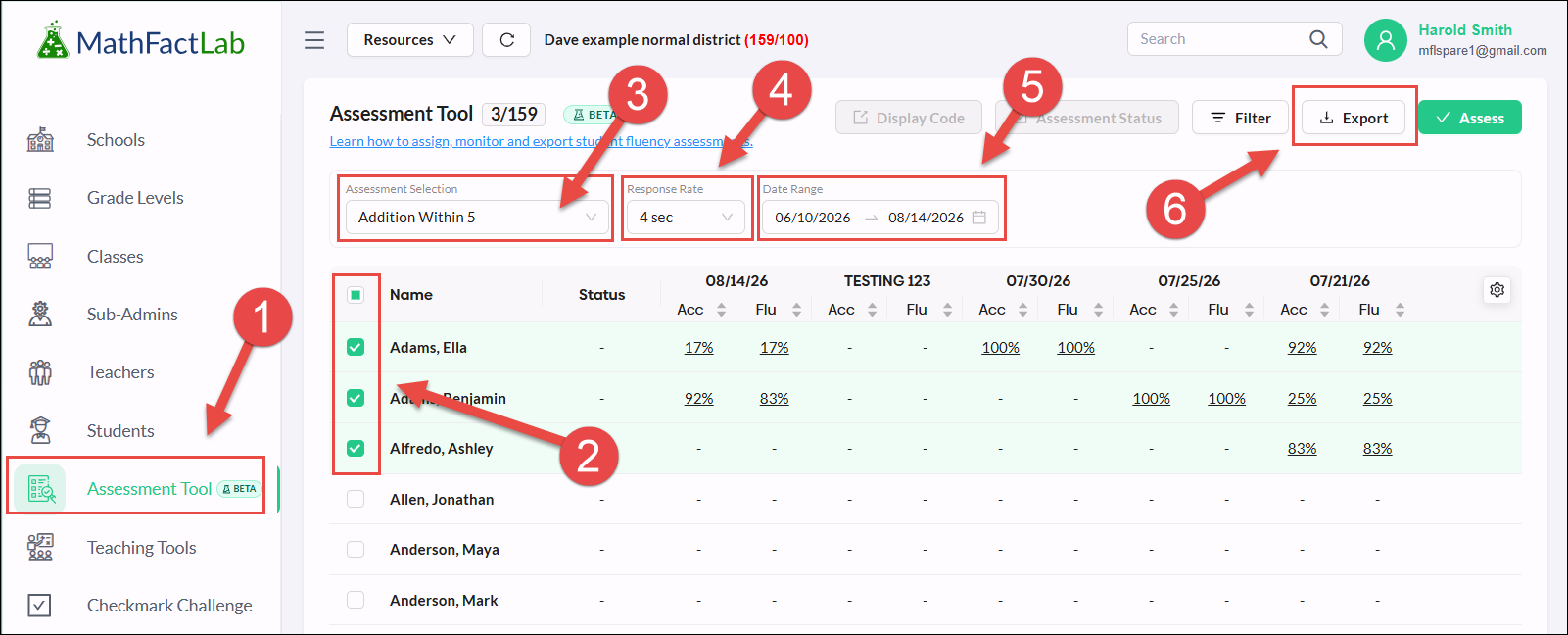The image size is (1568, 635).
Task: Click the Harold Smith user name
Action: point(1465,30)
